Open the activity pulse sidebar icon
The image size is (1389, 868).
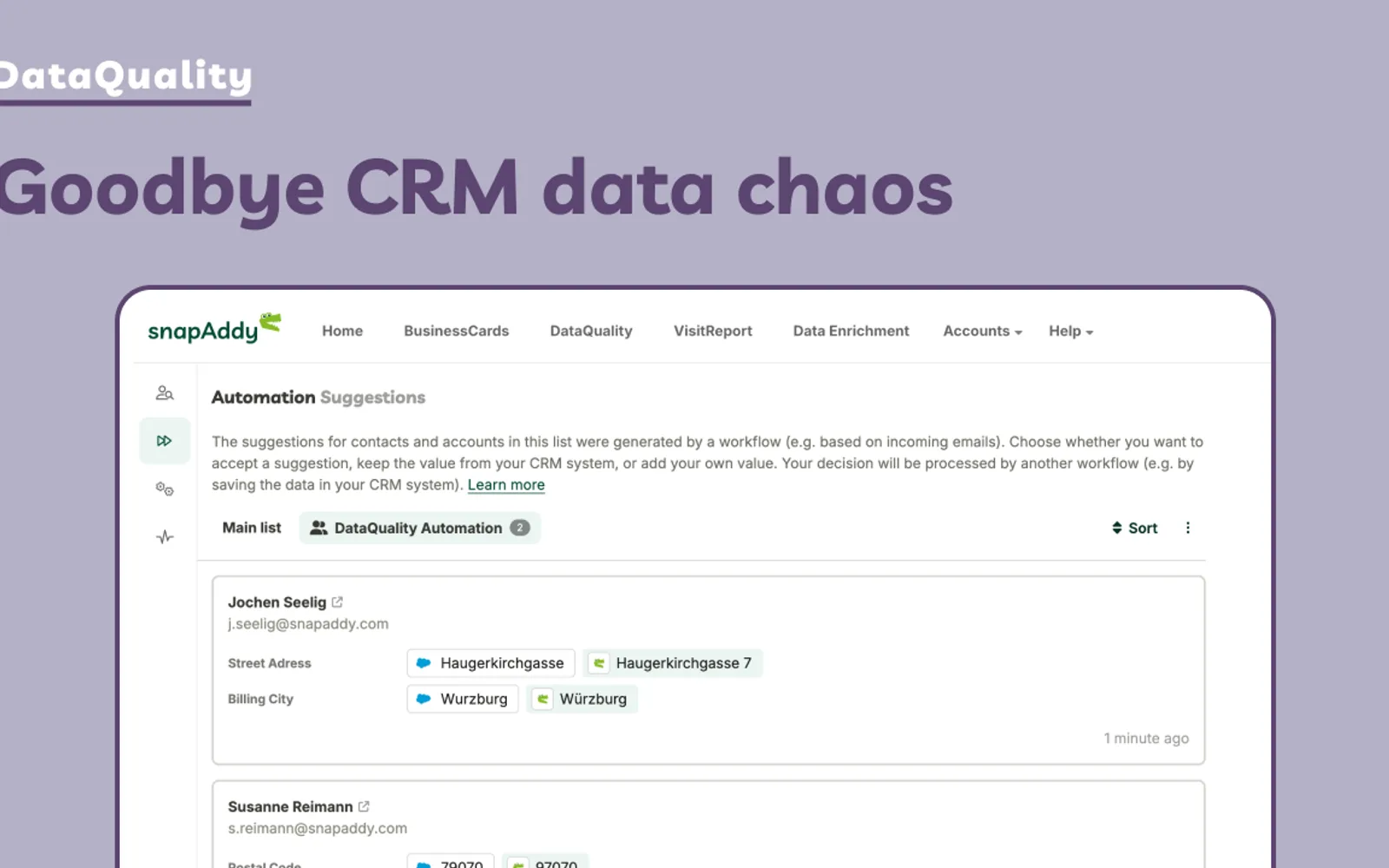[x=164, y=537]
